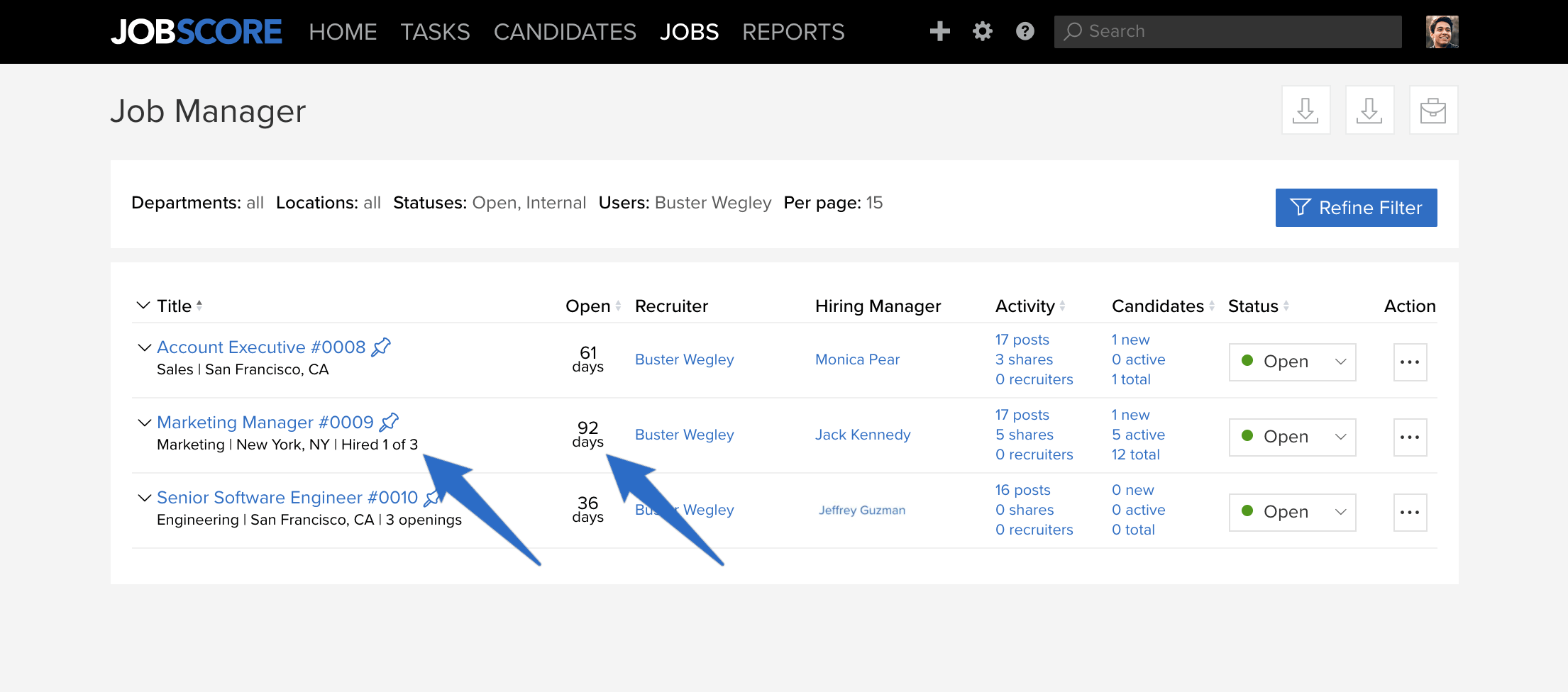
Task: Sort by Open days column
Action: (618, 306)
